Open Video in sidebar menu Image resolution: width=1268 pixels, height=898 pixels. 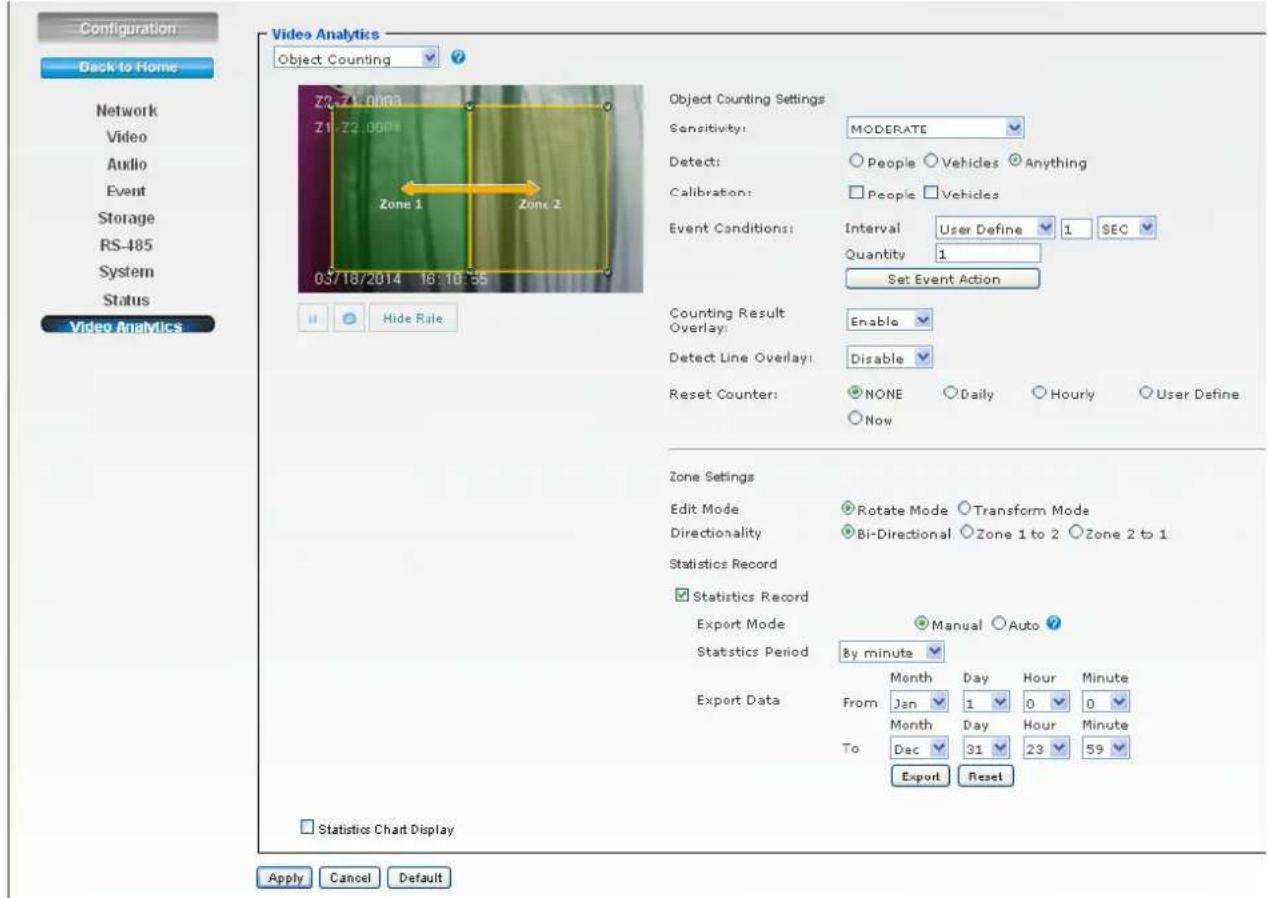tap(128, 136)
